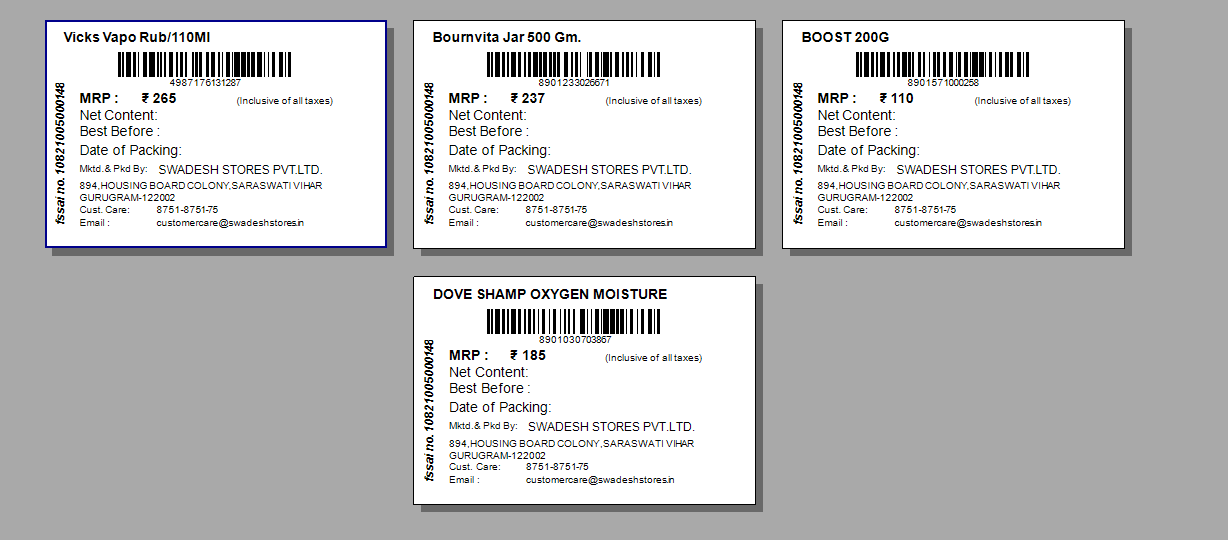Select the BOOST 200G label title
This screenshot has width=1228, height=540.
click(845, 37)
